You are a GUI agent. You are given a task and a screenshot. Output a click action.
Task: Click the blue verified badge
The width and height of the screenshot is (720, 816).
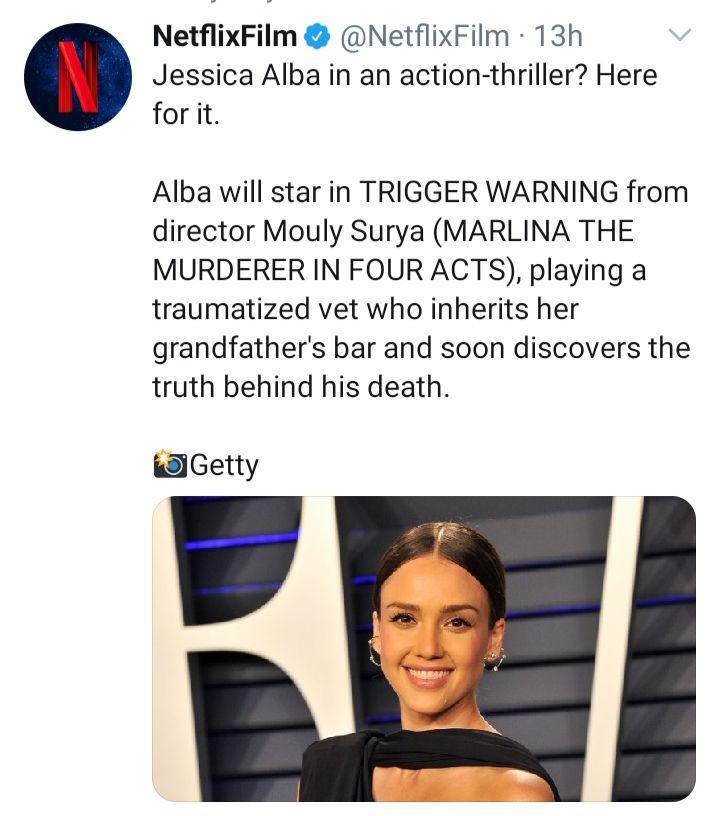[x=317, y=37]
